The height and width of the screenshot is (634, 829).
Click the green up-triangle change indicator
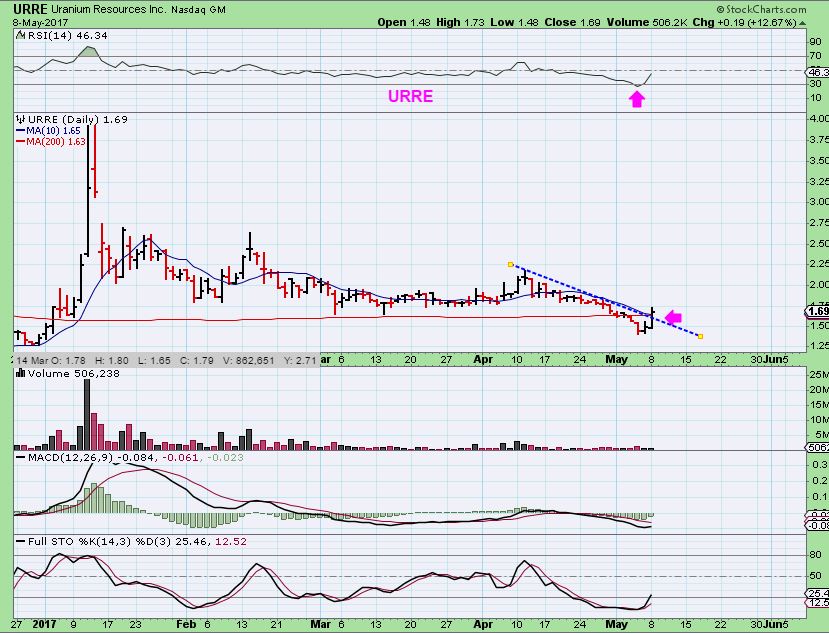tap(802, 23)
